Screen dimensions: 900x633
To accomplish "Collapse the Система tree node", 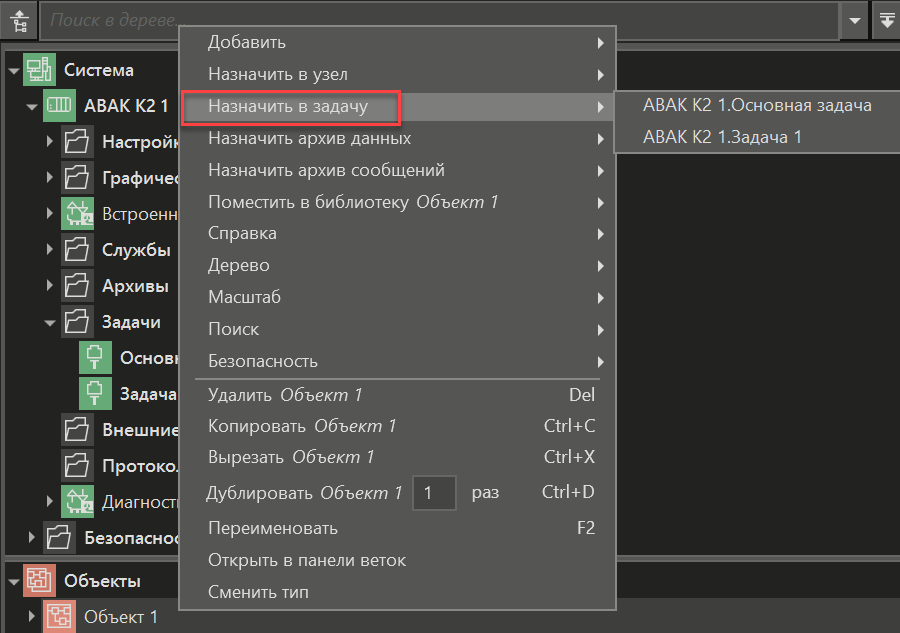I will click(14, 71).
